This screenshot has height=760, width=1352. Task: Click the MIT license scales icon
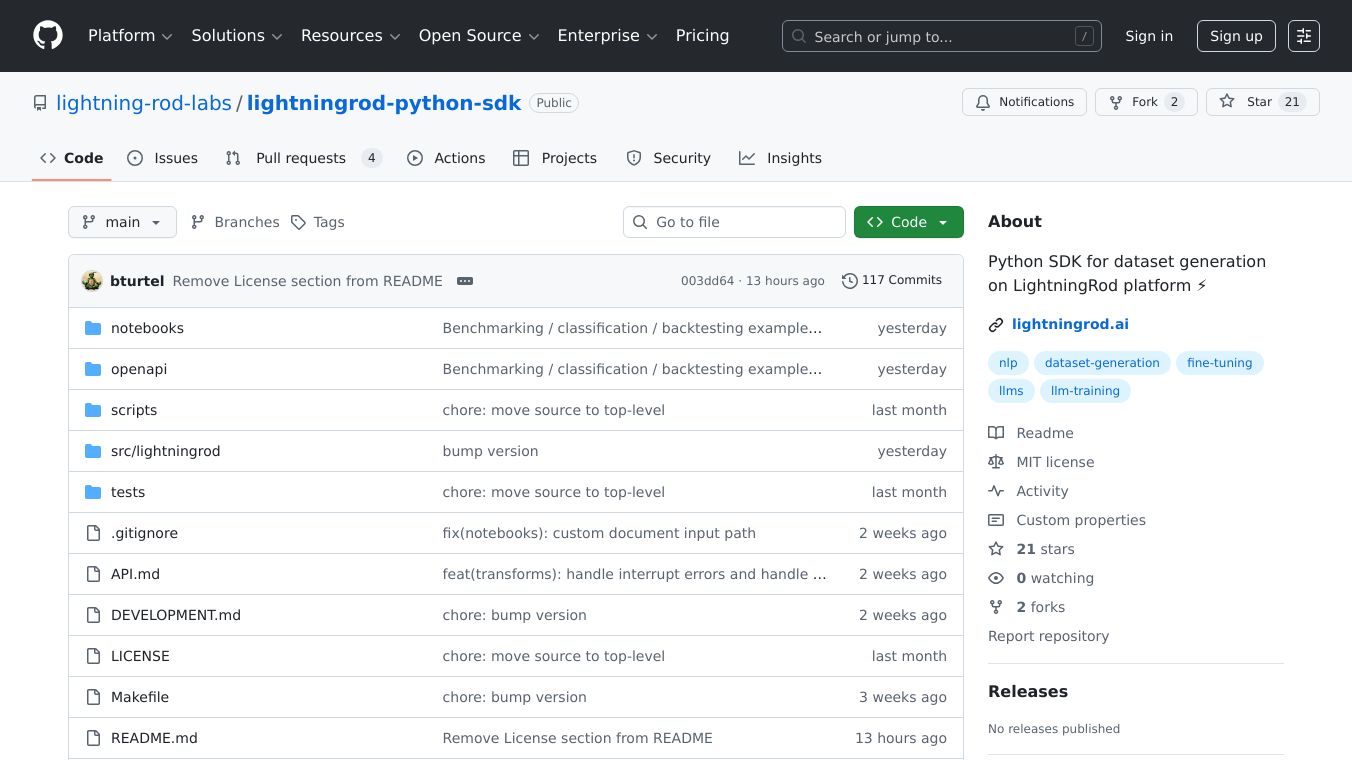(x=996, y=461)
